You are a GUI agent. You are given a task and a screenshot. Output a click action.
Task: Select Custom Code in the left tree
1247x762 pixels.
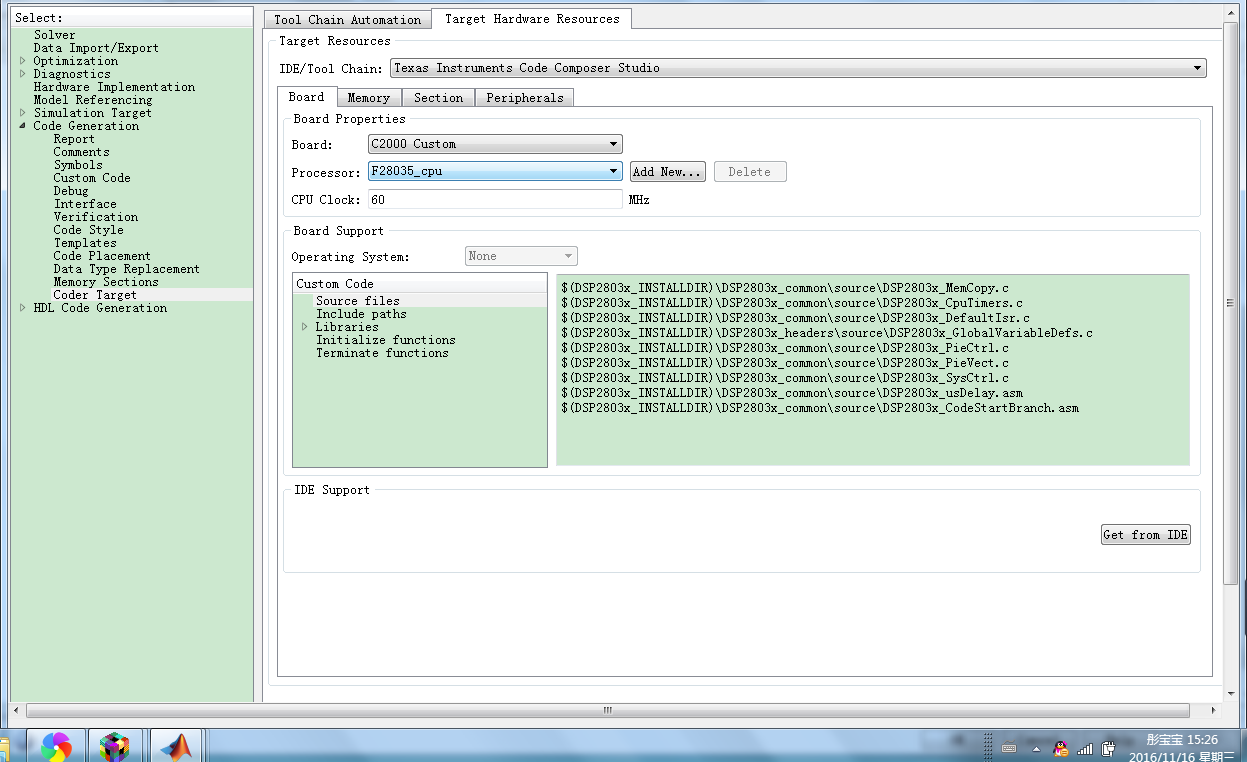[x=92, y=178]
